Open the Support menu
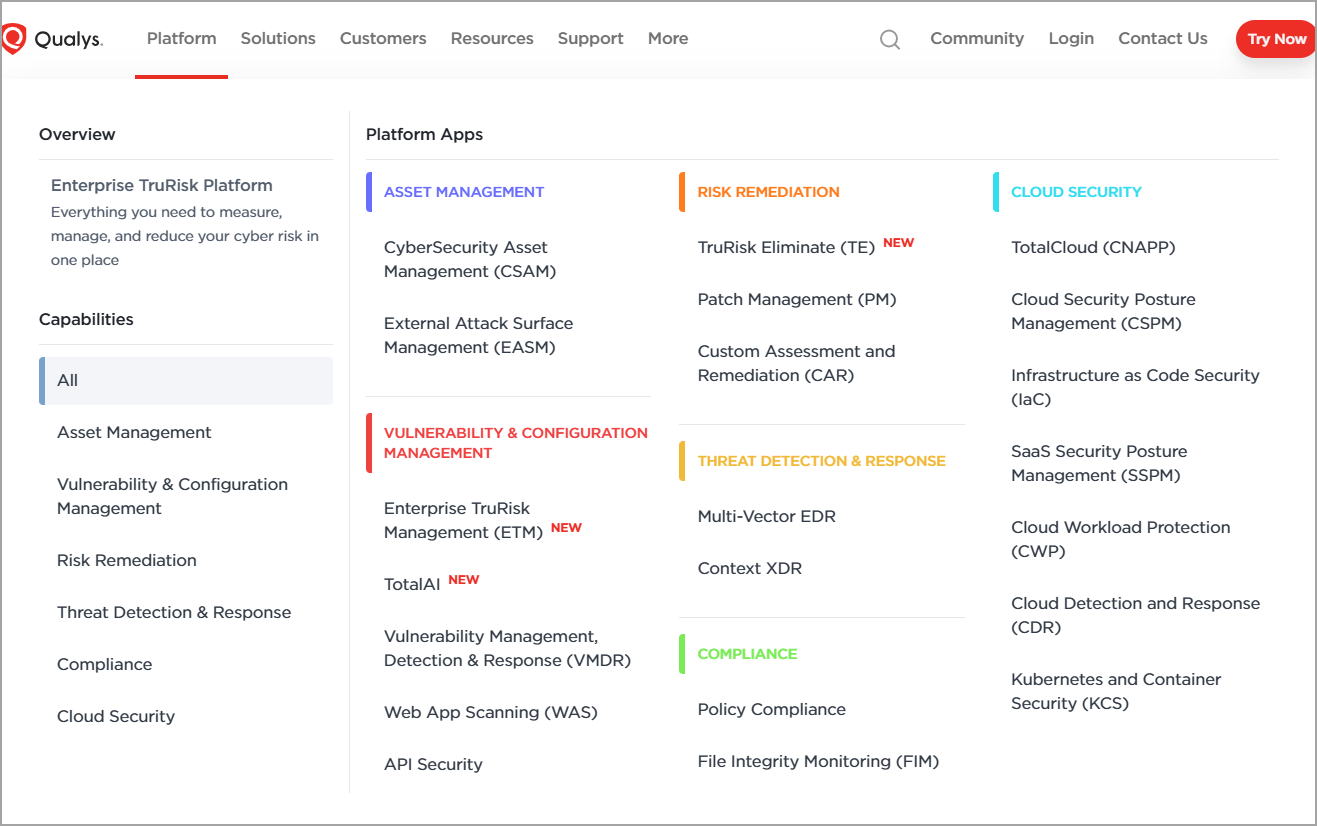The height and width of the screenshot is (826, 1317). (x=590, y=38)
